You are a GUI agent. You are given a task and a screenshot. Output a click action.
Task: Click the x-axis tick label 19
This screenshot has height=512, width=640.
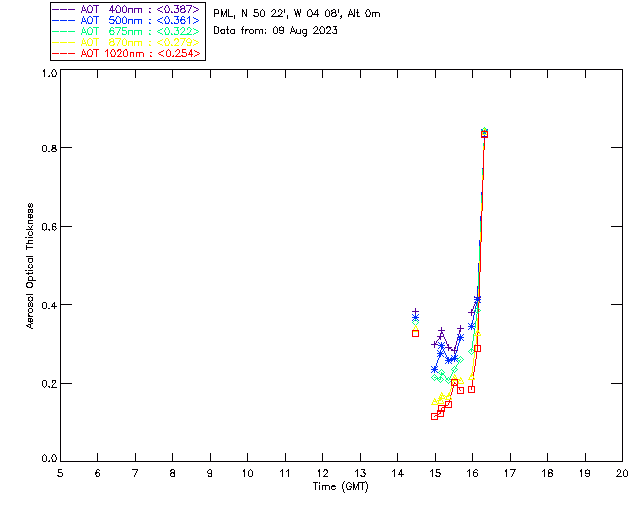(585, 473)
